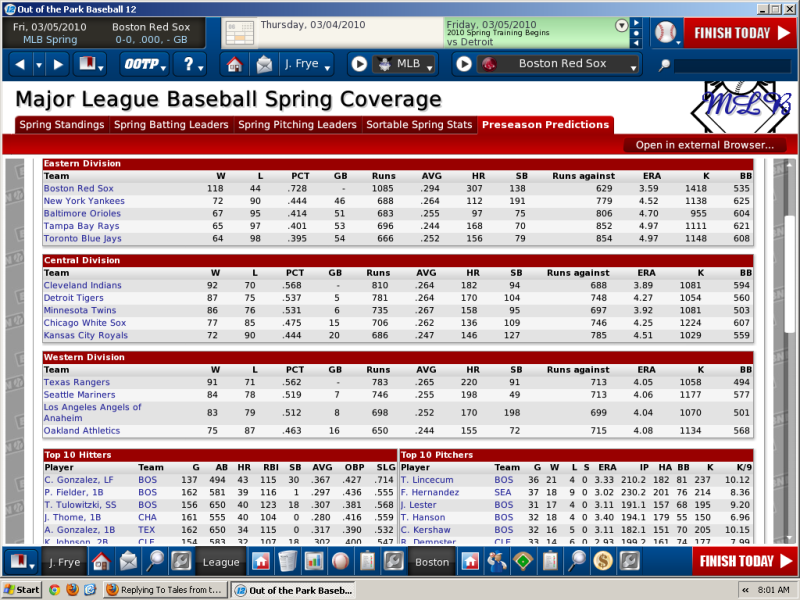Click the house icon next to J. Frye in bottom bar
This screenshot has width=800, height=600.
[101, 562]
